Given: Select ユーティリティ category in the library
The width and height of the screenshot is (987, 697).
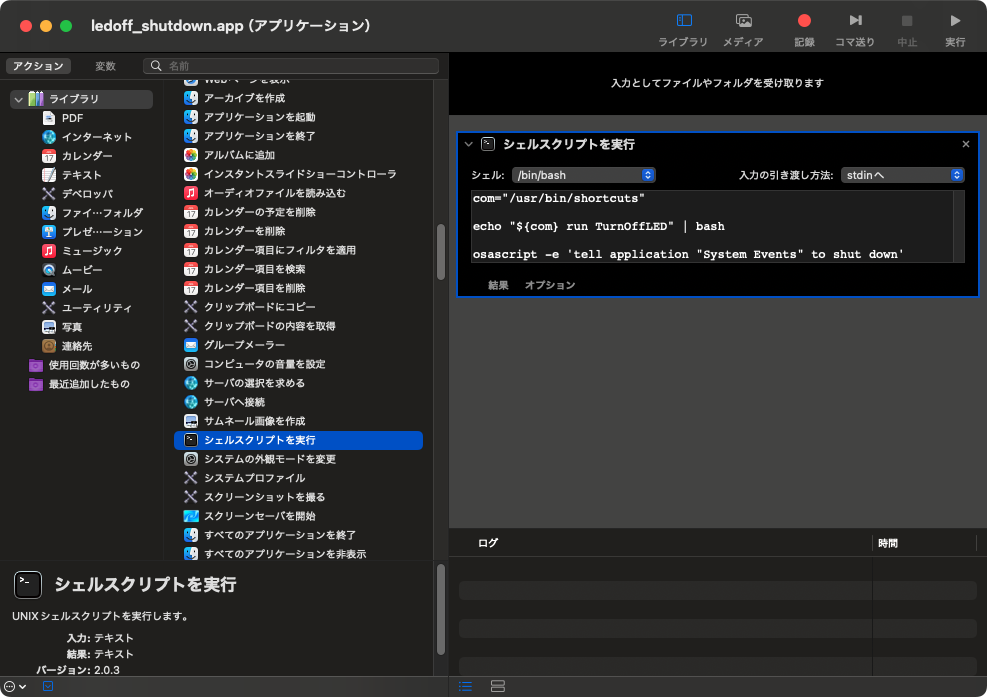Looking at the screenshot, I should (96, 308).
